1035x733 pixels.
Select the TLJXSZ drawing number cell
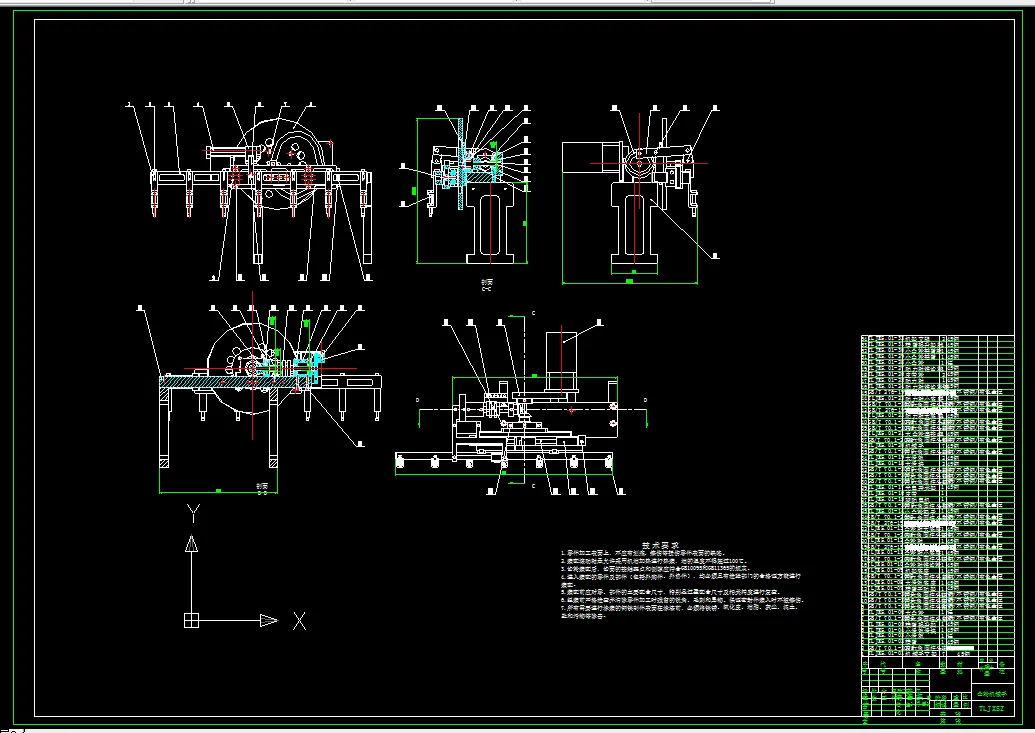point(991,709)
